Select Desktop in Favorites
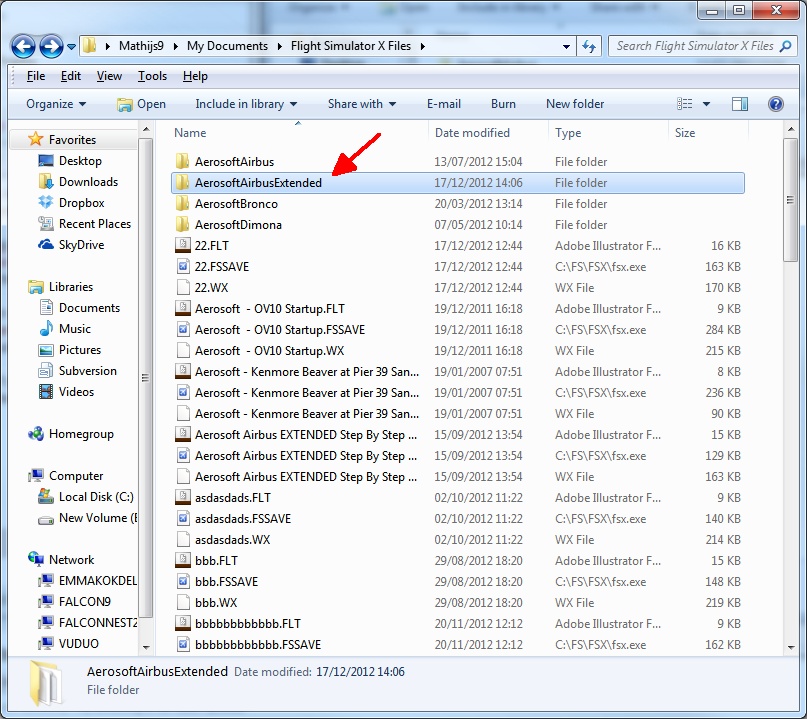This screenshot has width=807, height=719. tap(80, 161)
